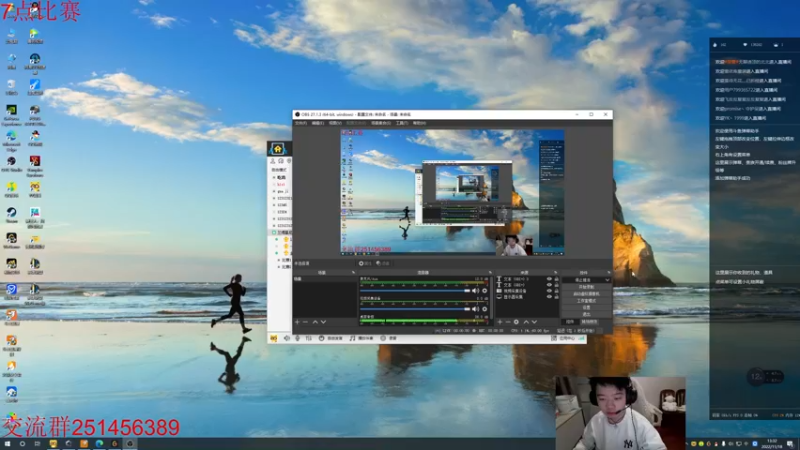
Task: Click microphone icon in toolbar below OBS
Action: click(x=298, y=338)
